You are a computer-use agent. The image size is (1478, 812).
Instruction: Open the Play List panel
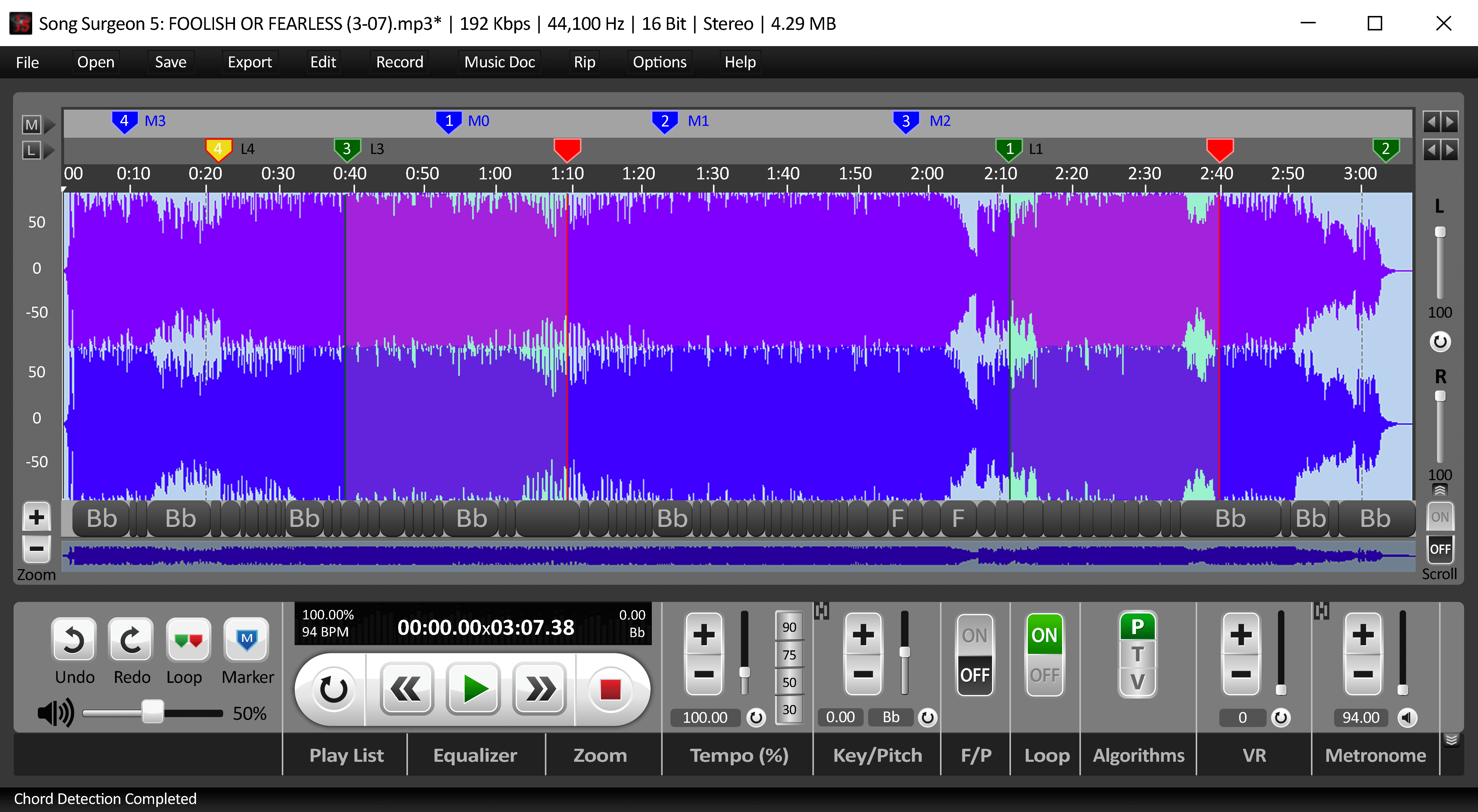click(346, 755)
